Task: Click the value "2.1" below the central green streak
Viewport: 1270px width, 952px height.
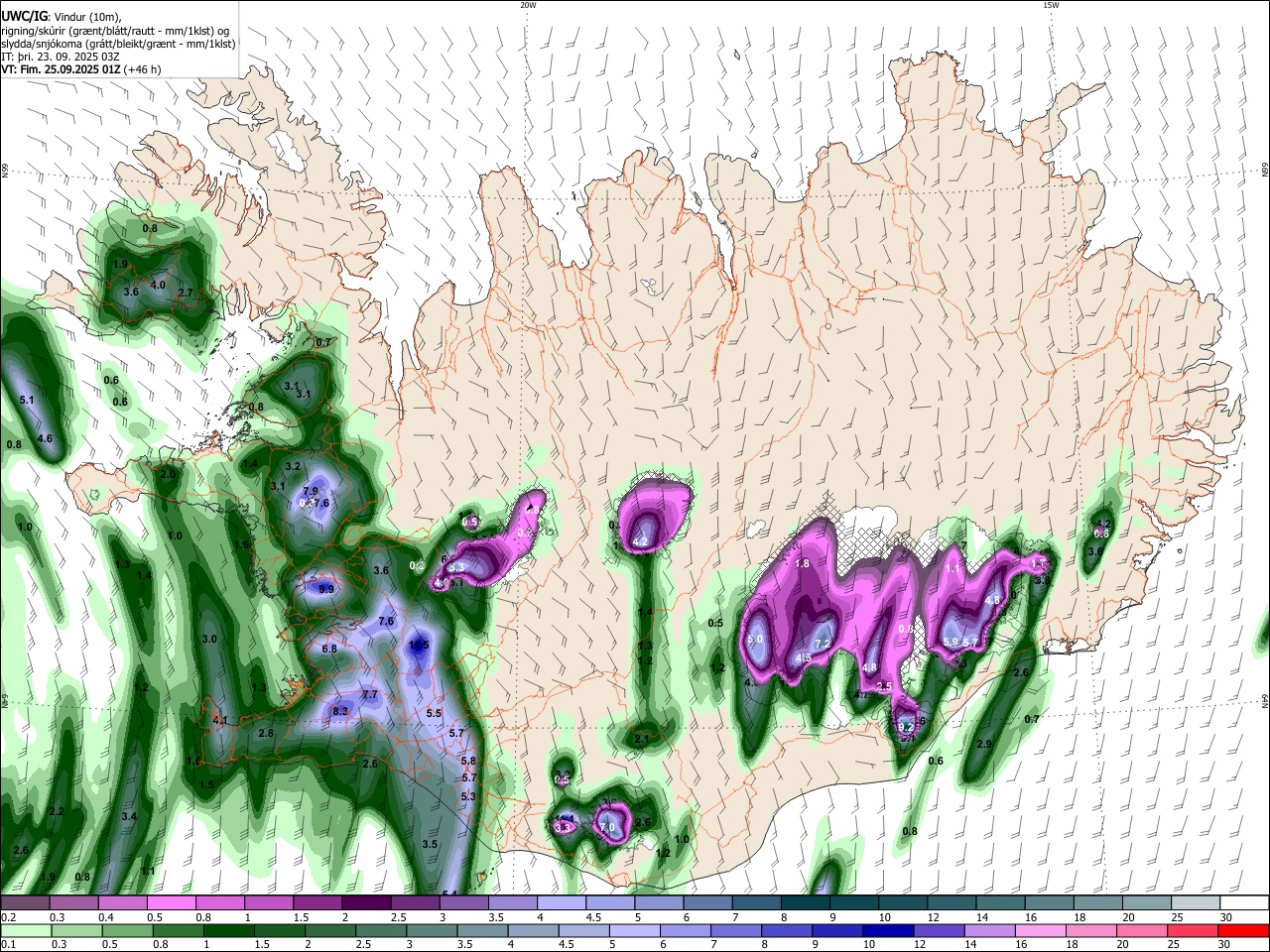Action: pos(642,739)
